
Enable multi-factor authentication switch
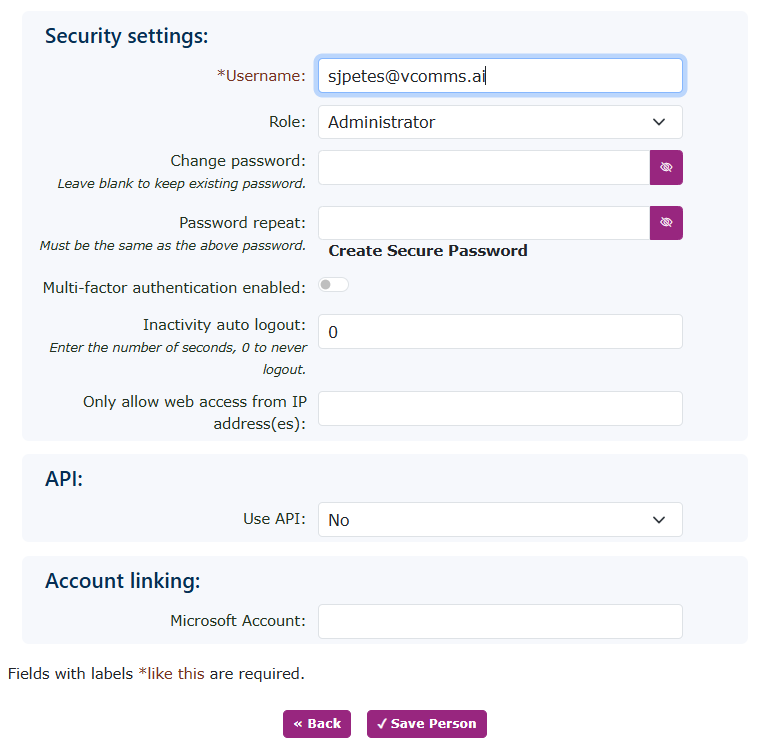coord(333,285)
